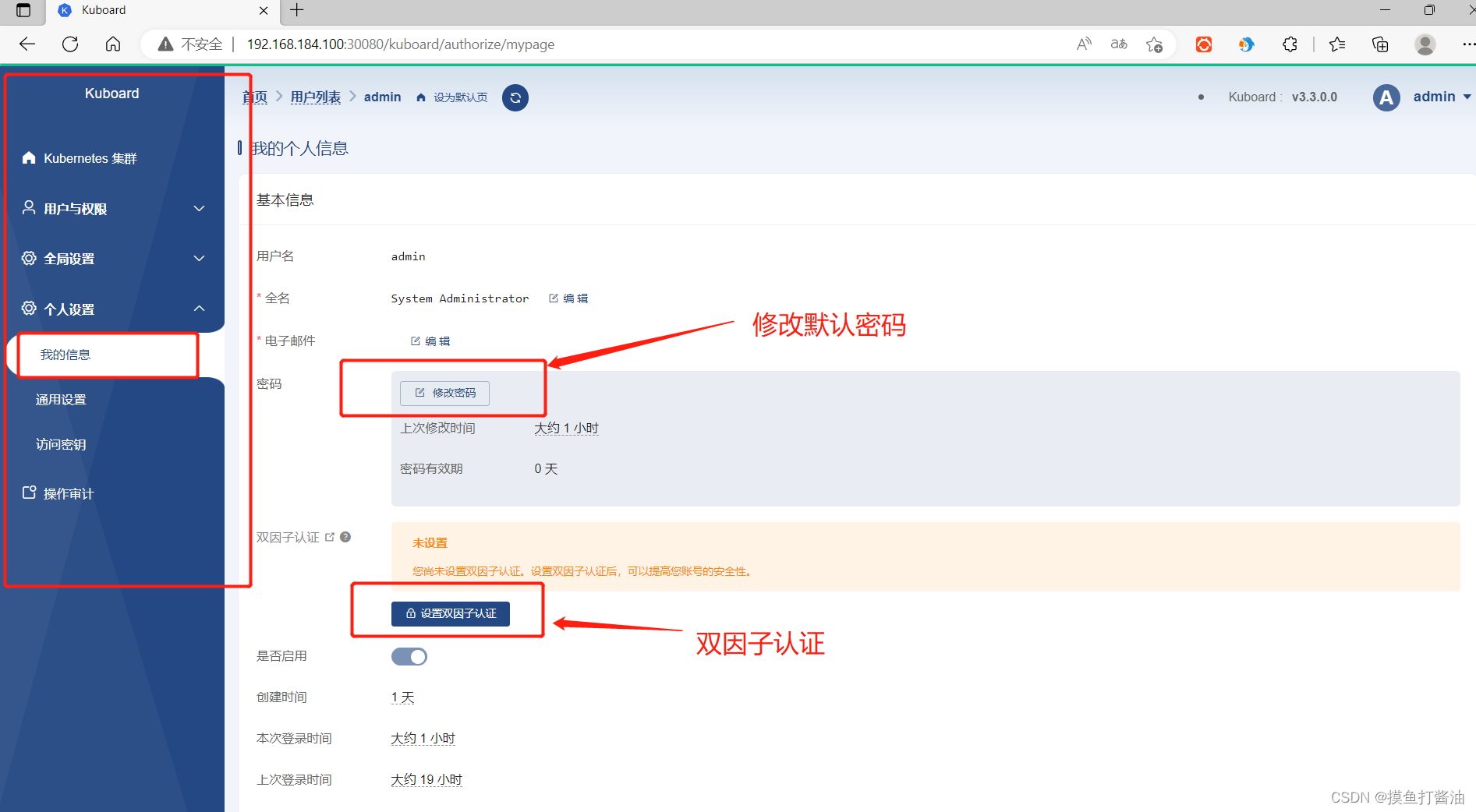Click the 密码有效期 value 0 天

tap(546, 468)
